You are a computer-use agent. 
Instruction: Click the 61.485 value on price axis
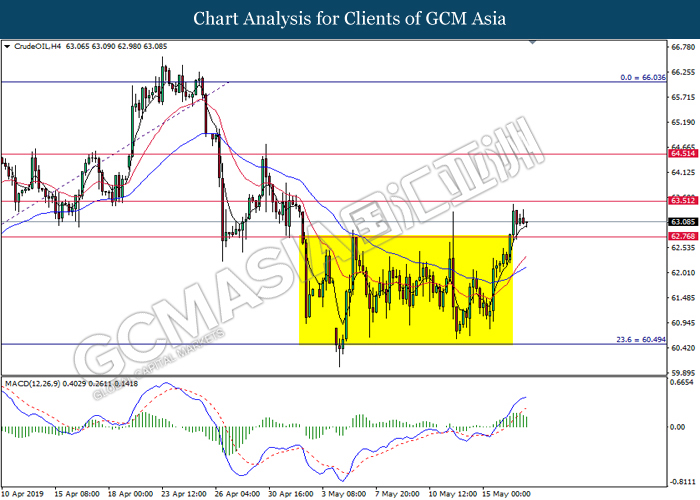click(683, 298)
